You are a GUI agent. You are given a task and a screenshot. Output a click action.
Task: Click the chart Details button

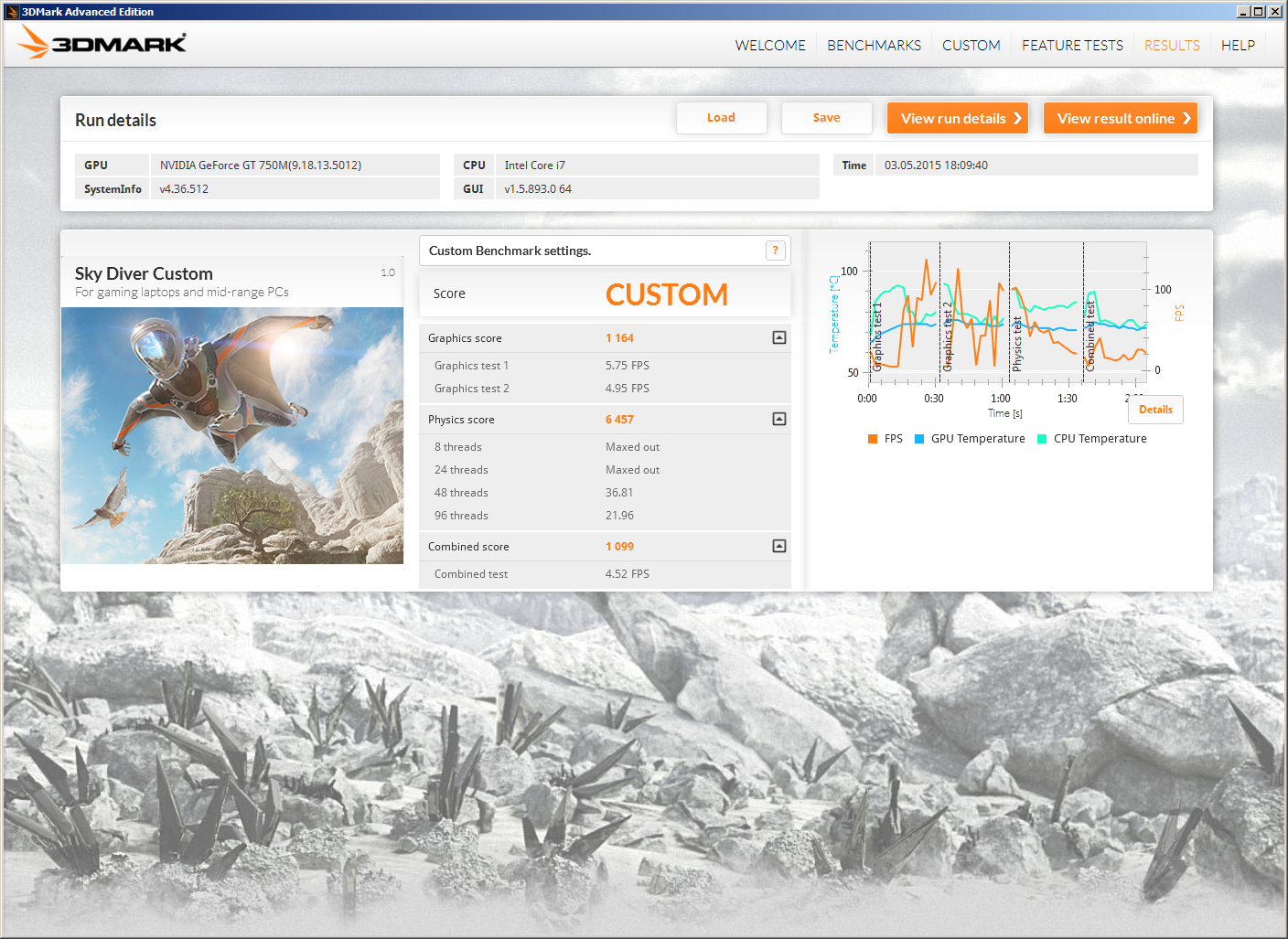(x=1155, y=410)
